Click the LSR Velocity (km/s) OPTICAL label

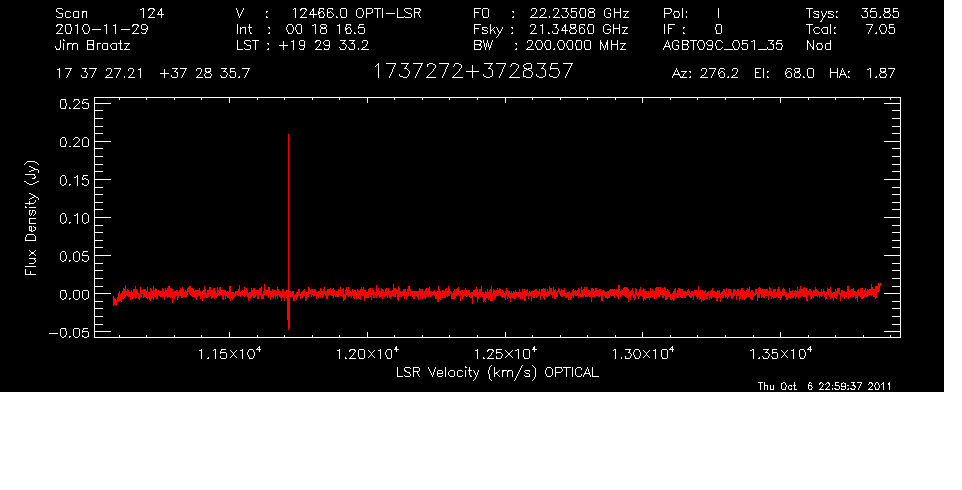[x=497, y=372]
